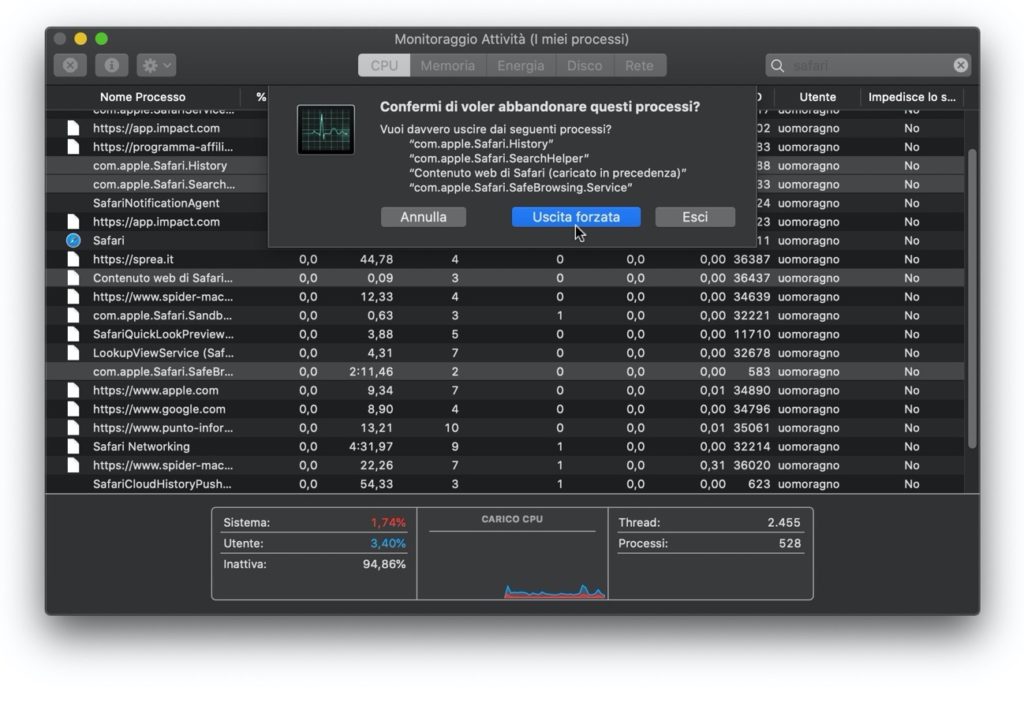Sort by Nome Processo column
Image resolution: width=1024 pixels, height=702 pixels.
click(x=142, y=97)
